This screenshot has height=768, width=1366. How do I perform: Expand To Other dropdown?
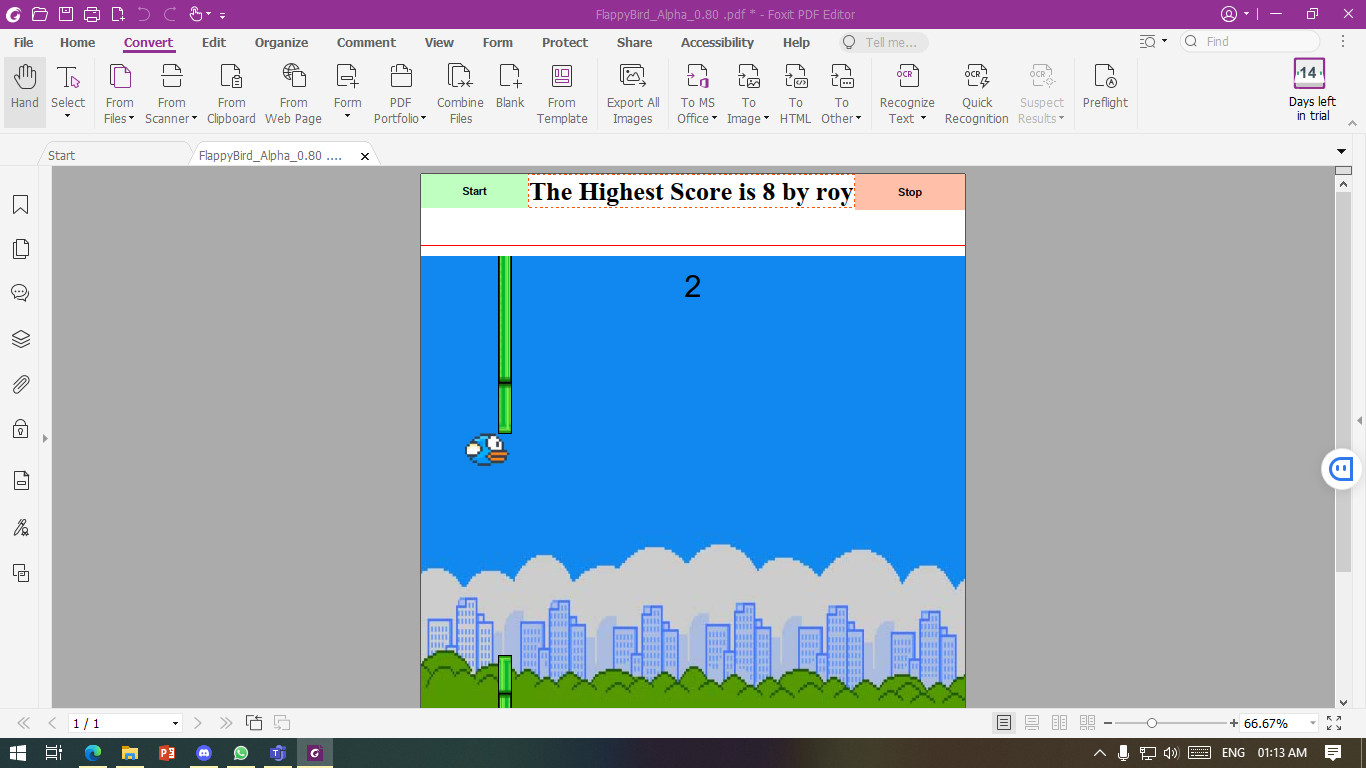[859, 119]
